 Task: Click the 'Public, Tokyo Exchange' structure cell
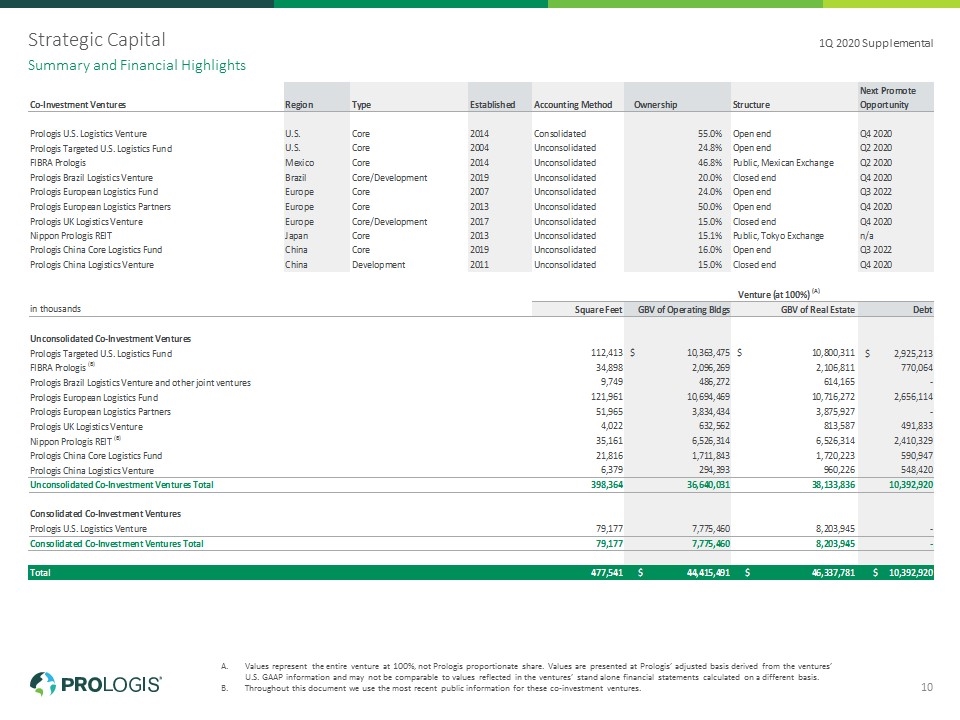[778, 236]
